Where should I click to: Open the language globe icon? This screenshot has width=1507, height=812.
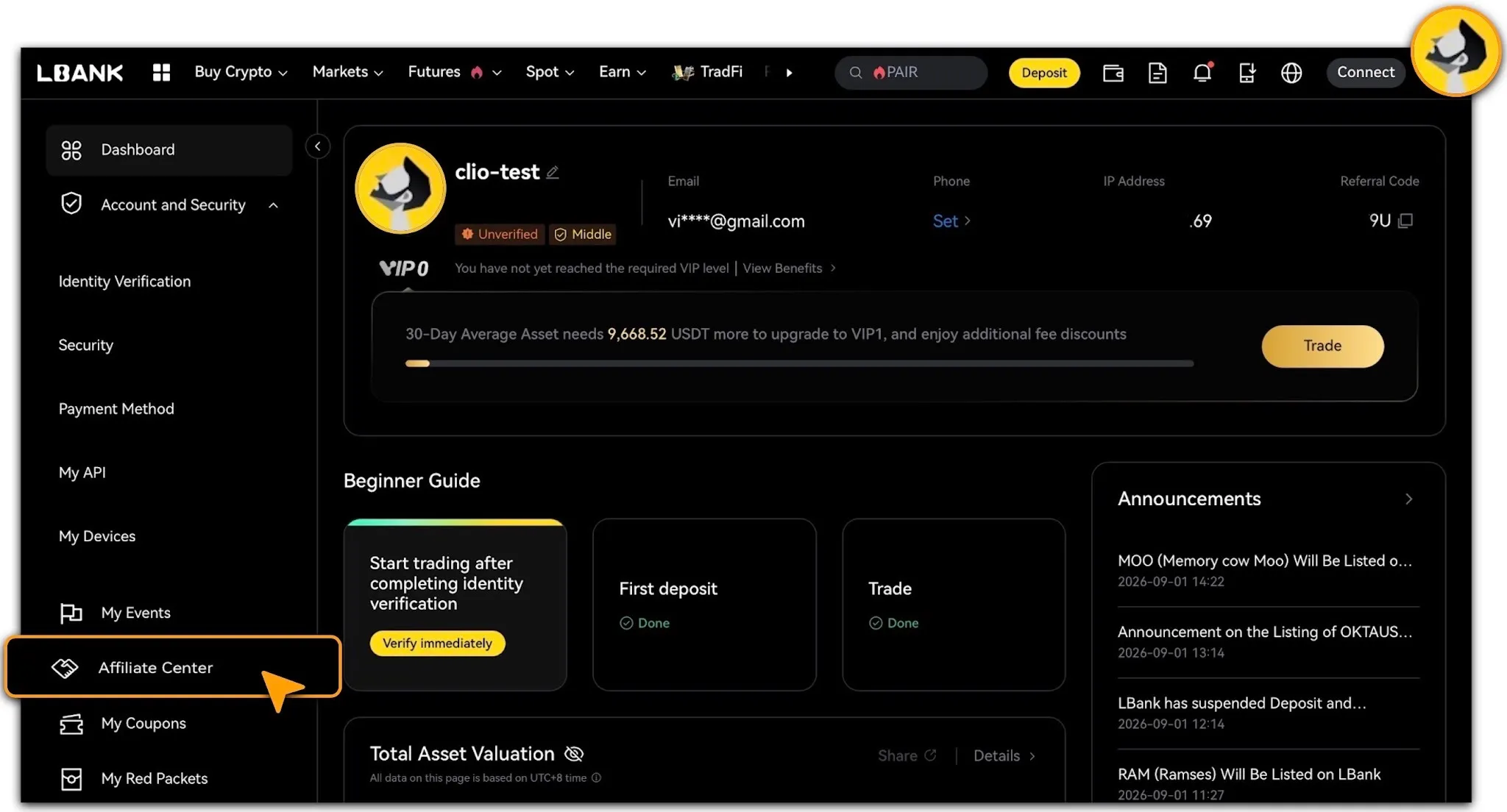coord(1291,73)
